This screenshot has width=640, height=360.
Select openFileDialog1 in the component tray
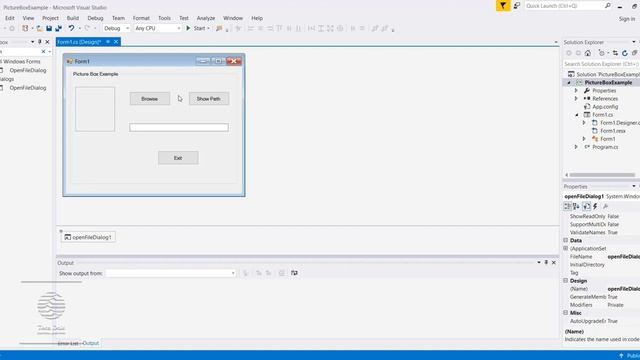pos(88,237)
